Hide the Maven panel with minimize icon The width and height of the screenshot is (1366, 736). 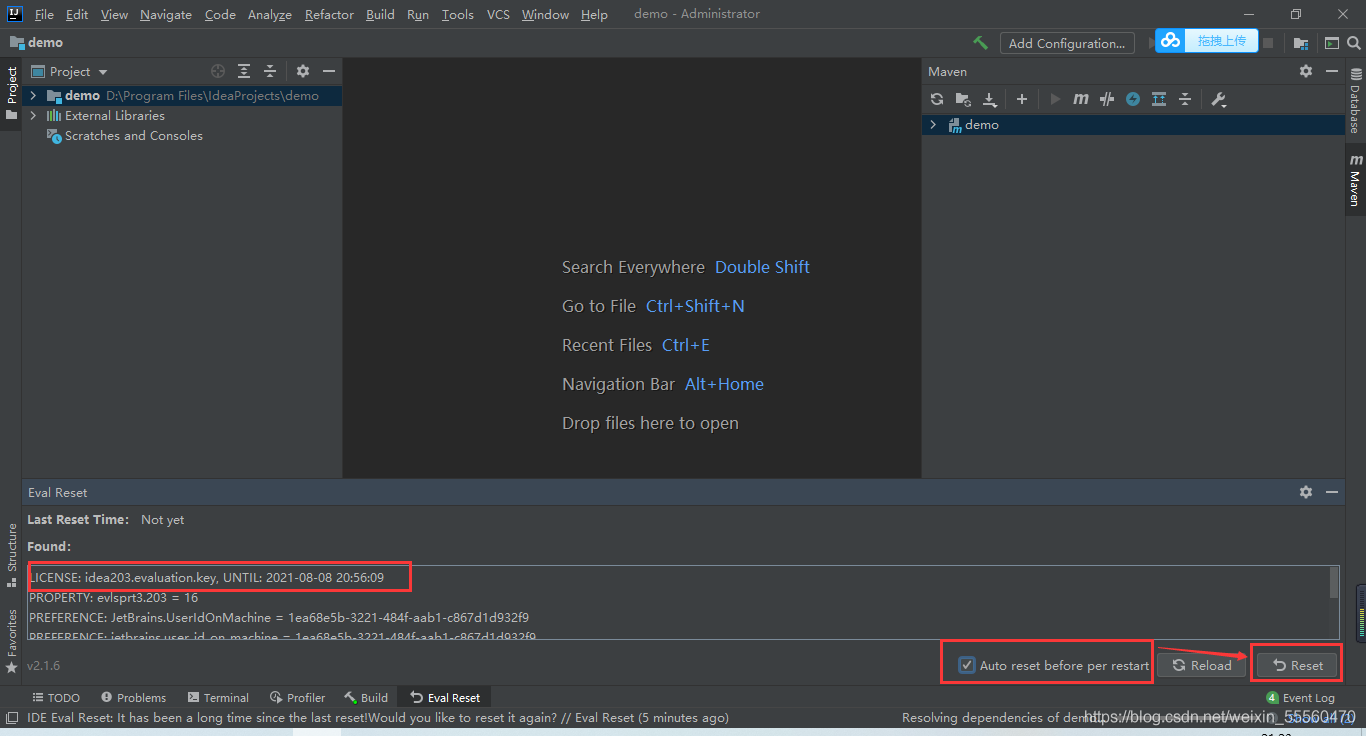point(1332,71)
